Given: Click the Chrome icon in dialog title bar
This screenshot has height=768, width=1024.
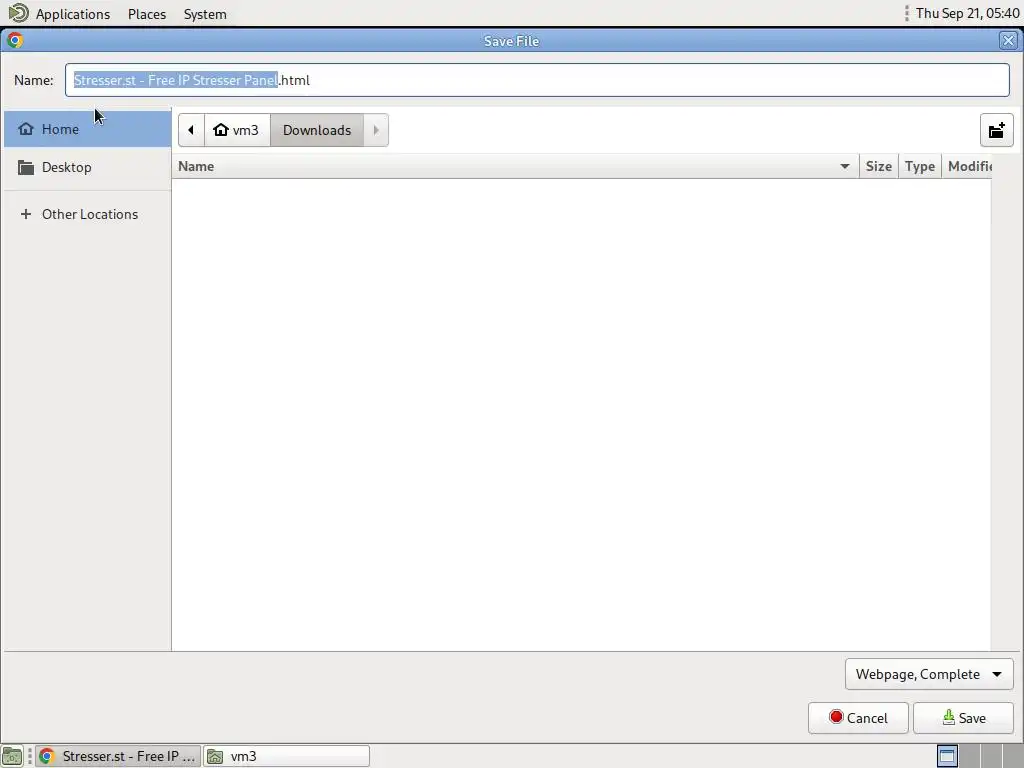Looking at the screenshot, I should pyautogui.click(x=15, y=40).
